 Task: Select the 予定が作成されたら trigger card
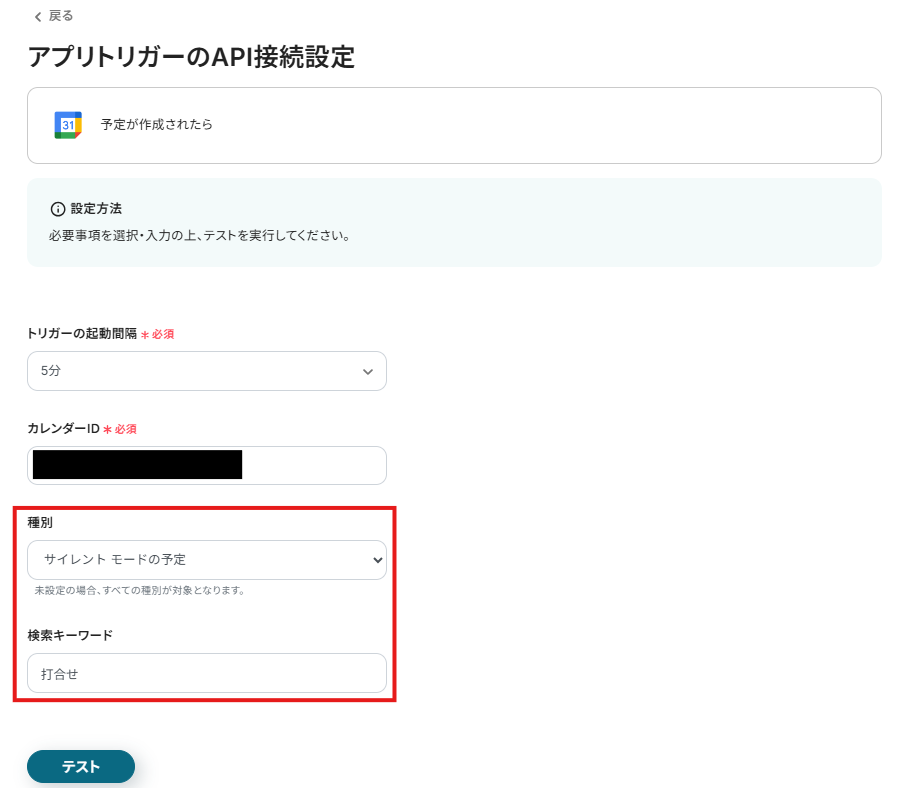tap(455, 124)
